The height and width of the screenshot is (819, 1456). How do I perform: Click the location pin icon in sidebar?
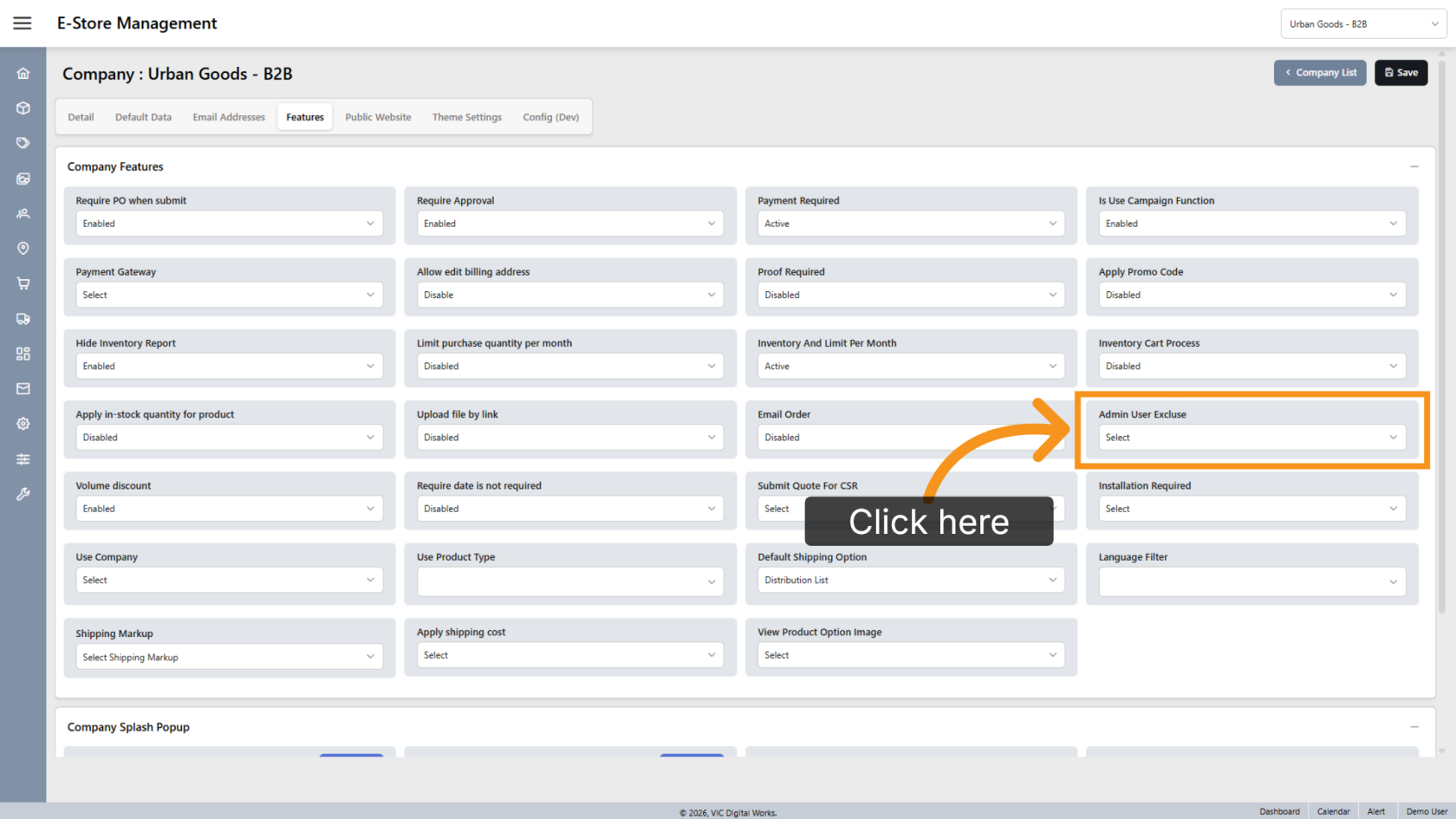click(x=23, y=249)
